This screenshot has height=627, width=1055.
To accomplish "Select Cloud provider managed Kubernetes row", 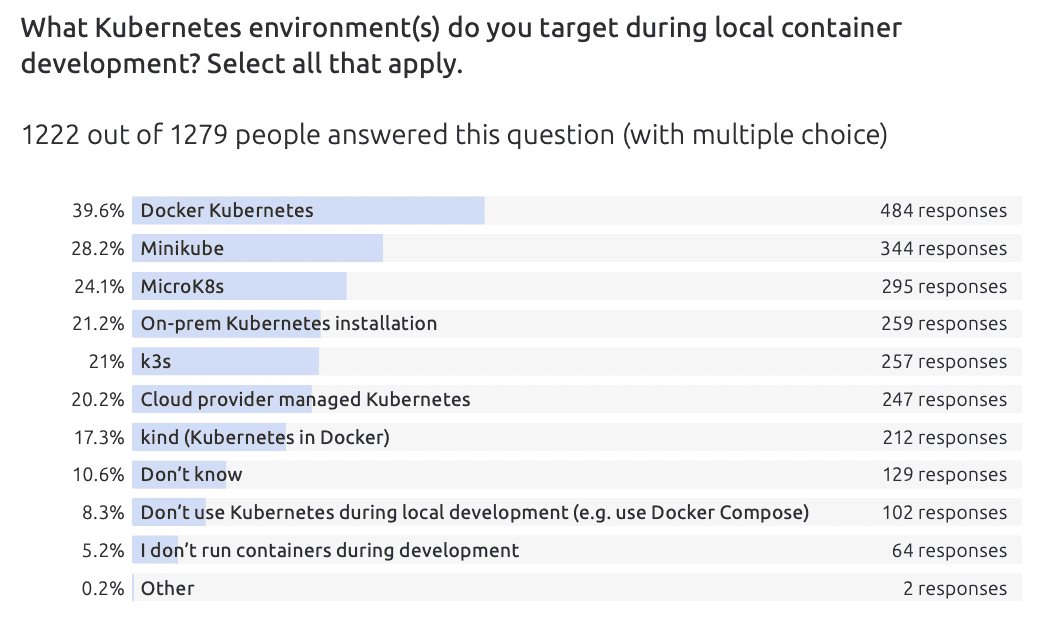I will click(577, 400).
